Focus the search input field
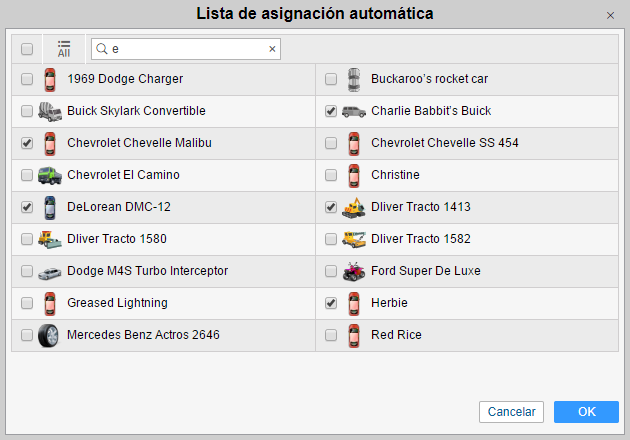Image resolution: width=630 pixels, height=440 pixels. click(x=185, y=49)
